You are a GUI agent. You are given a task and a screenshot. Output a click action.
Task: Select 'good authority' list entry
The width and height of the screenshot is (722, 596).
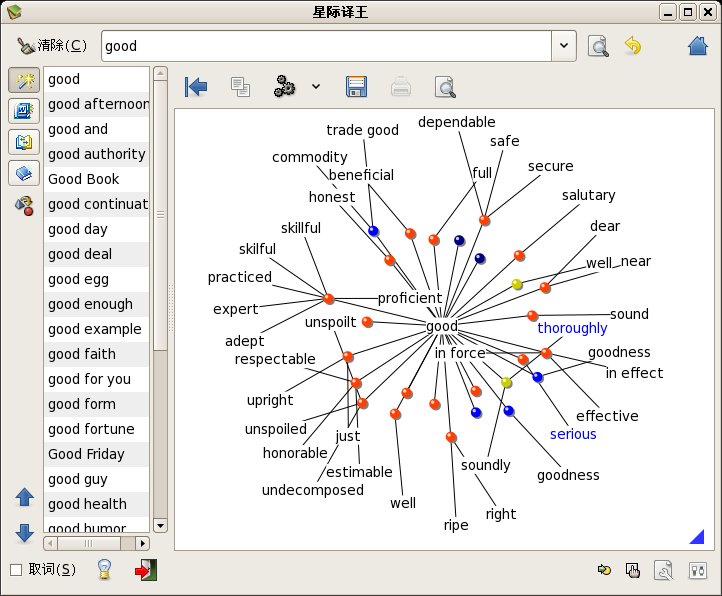[96, 154]
